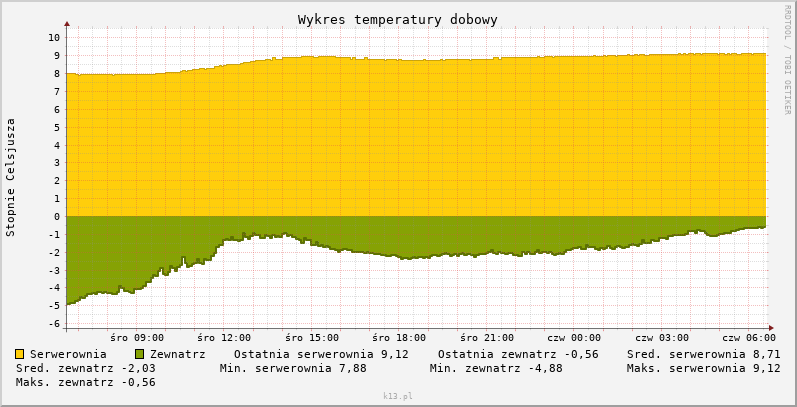Screen dimensions: 797x407
Task: Click the k13.pl footer text
Action: pyautogui.click(x=397, y=396)
